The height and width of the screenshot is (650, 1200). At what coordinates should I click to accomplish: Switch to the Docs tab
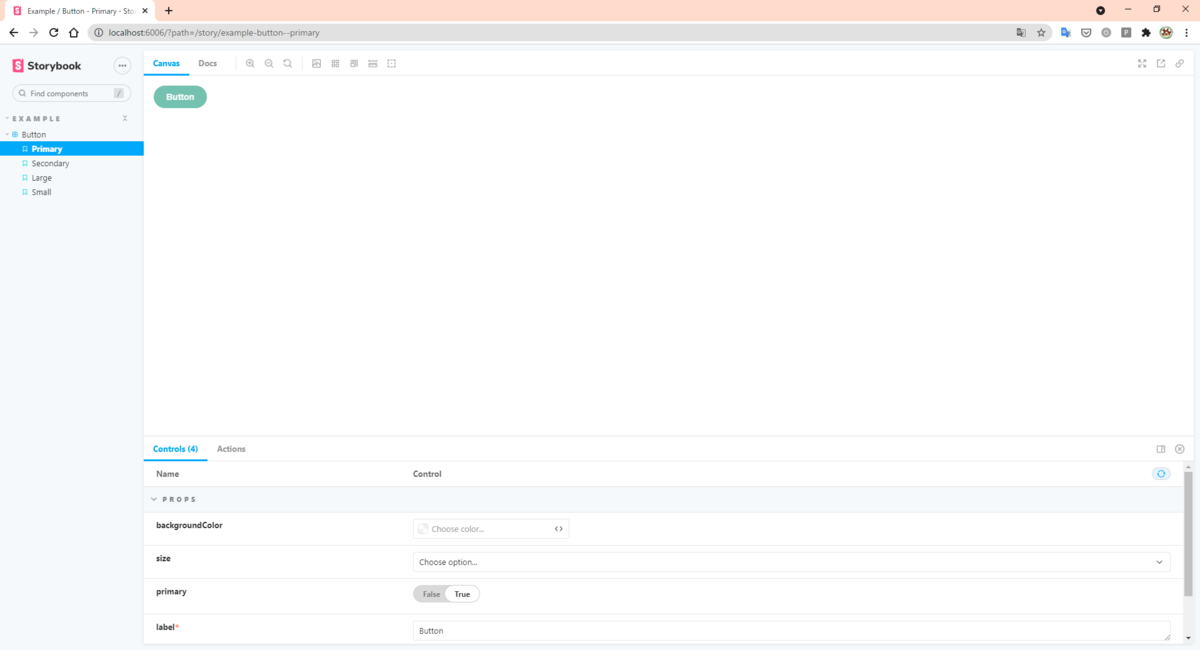(208, 63)
